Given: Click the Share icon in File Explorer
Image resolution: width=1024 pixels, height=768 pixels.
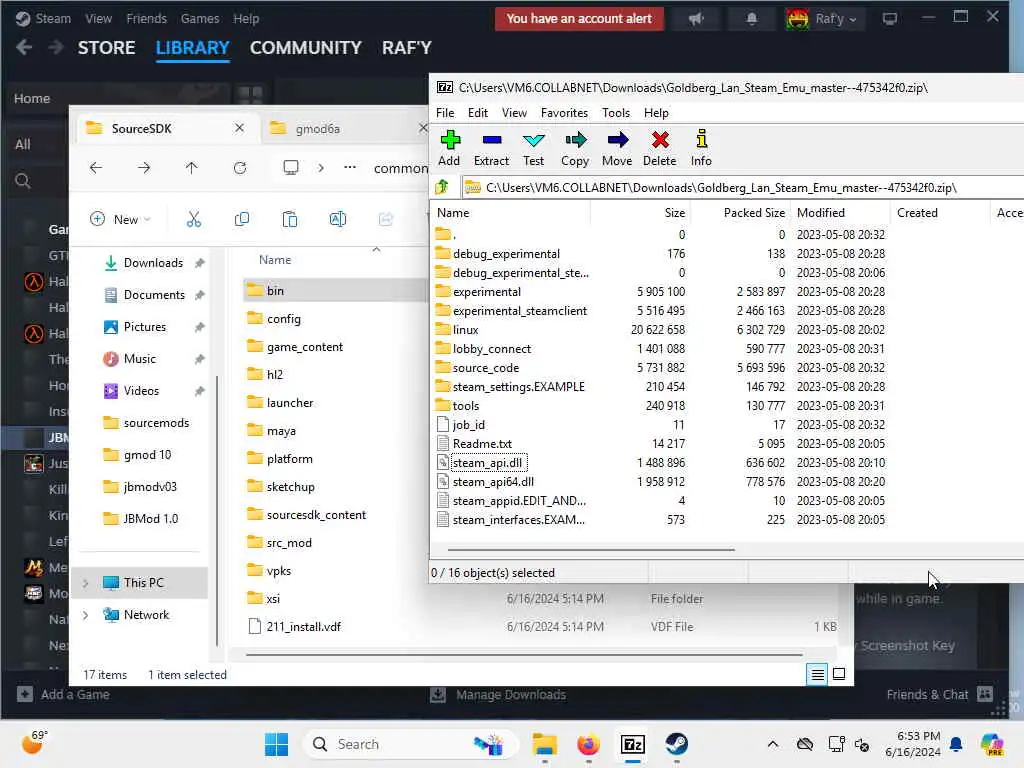Looking at the screenshot, I should click(x=386, y=219).
